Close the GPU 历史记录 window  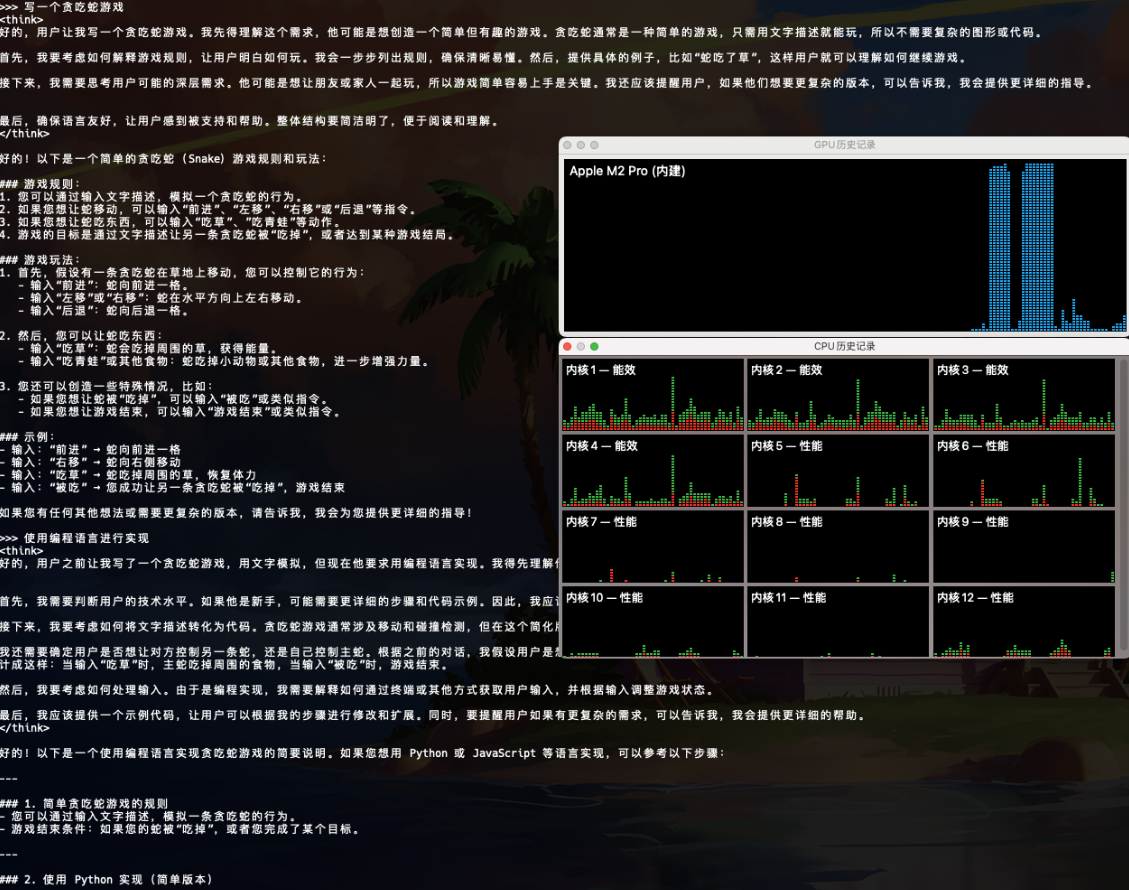point(568,145)
